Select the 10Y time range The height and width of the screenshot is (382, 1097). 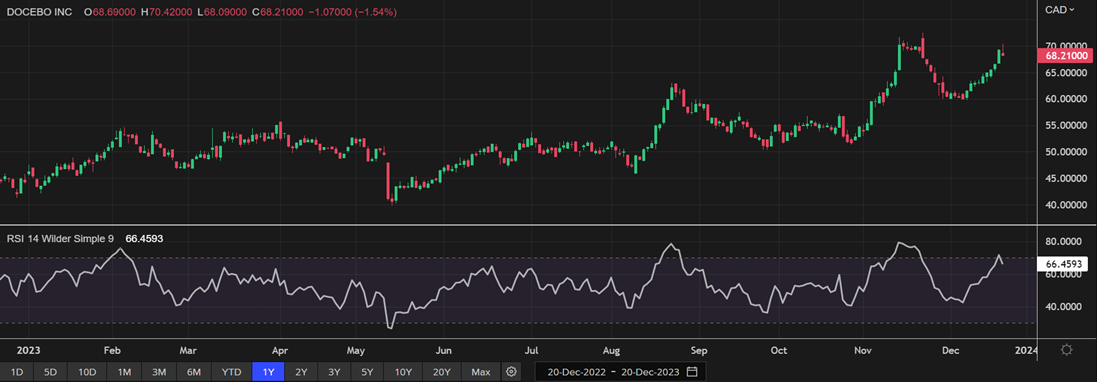pos(403,372)
